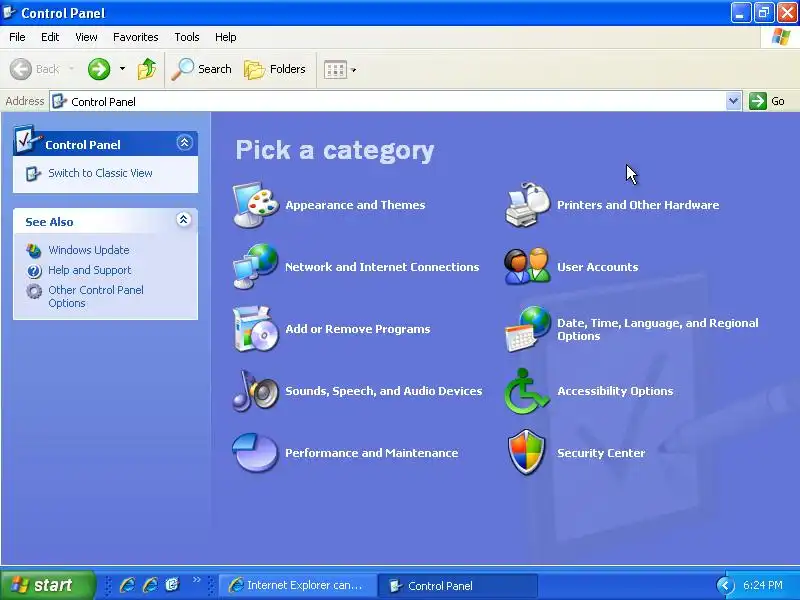
Task: Collapse the See Also sidebar section
Action: pos(184,220)
